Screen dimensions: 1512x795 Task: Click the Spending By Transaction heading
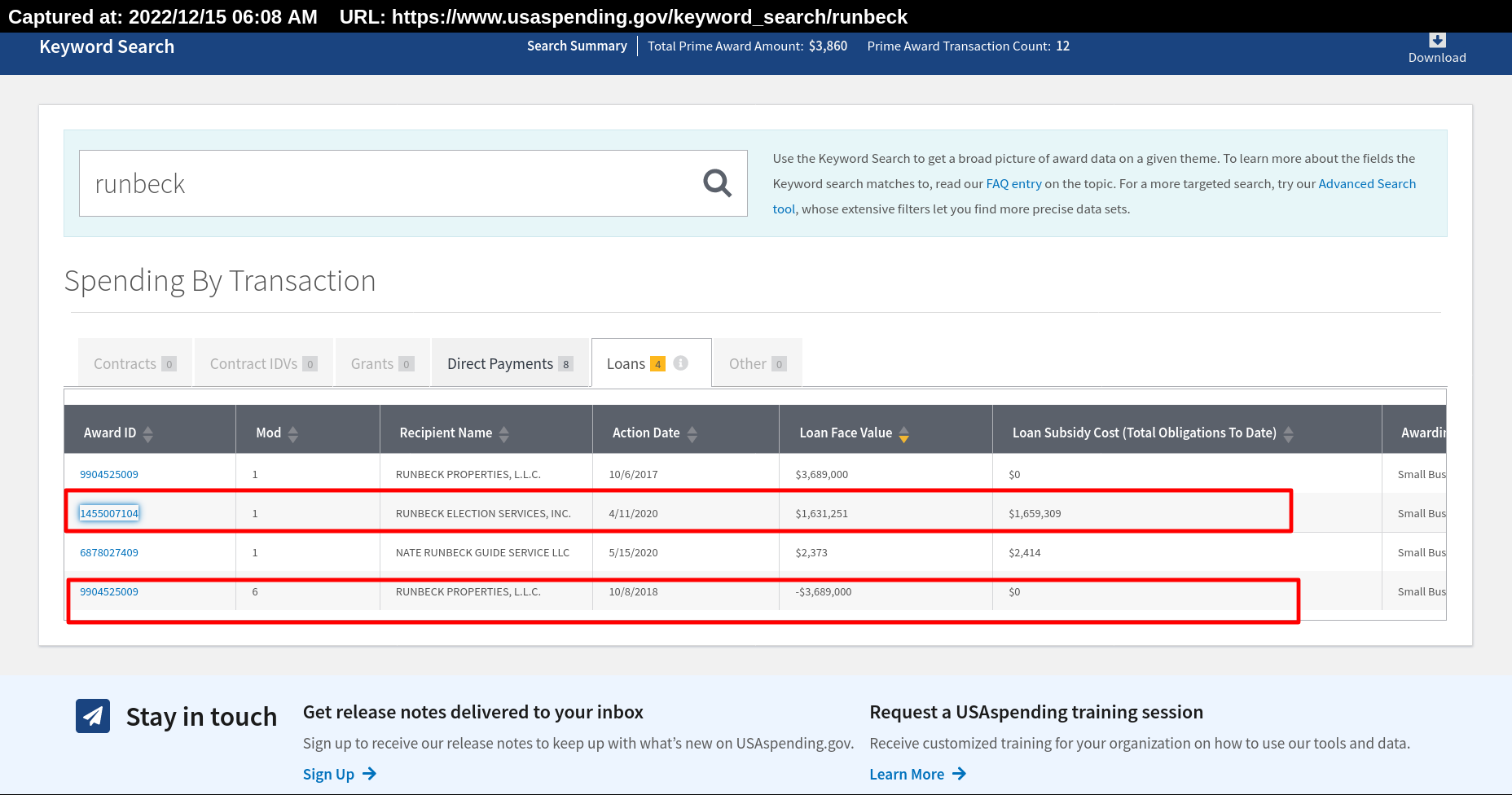coord(220,281)
